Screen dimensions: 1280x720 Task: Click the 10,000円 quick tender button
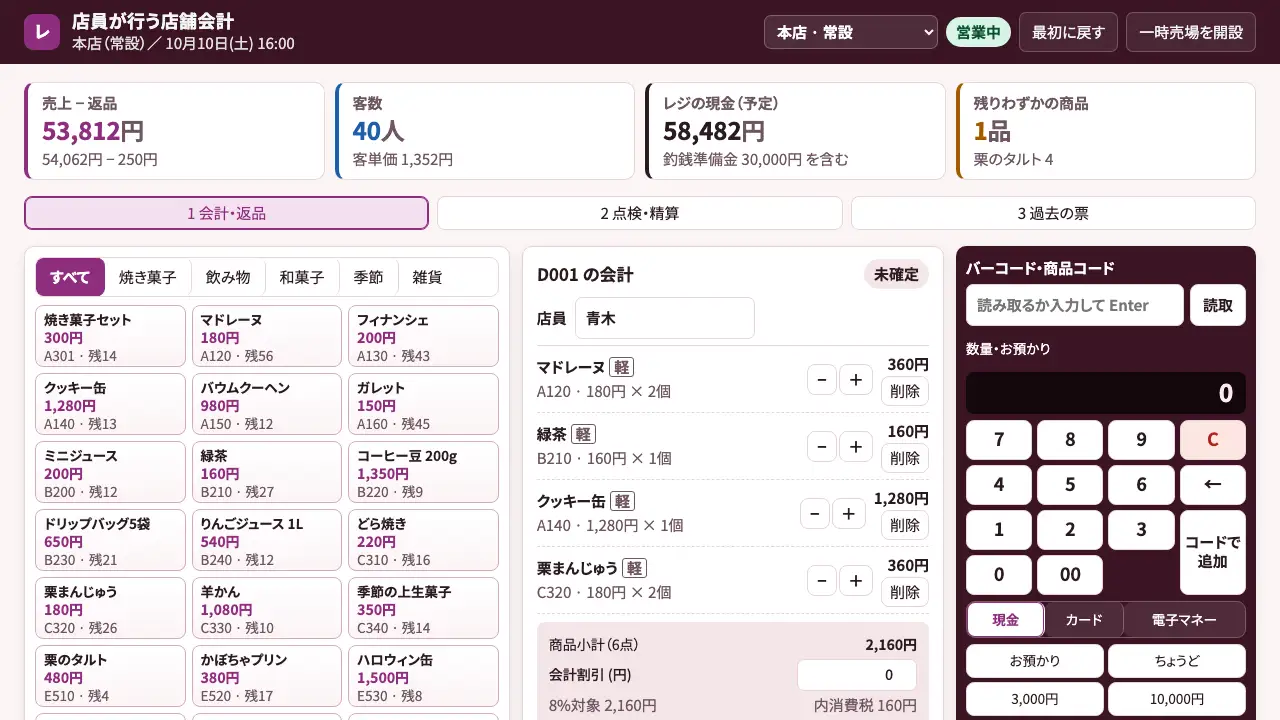pyautogui.click(x=1177, y=699)
